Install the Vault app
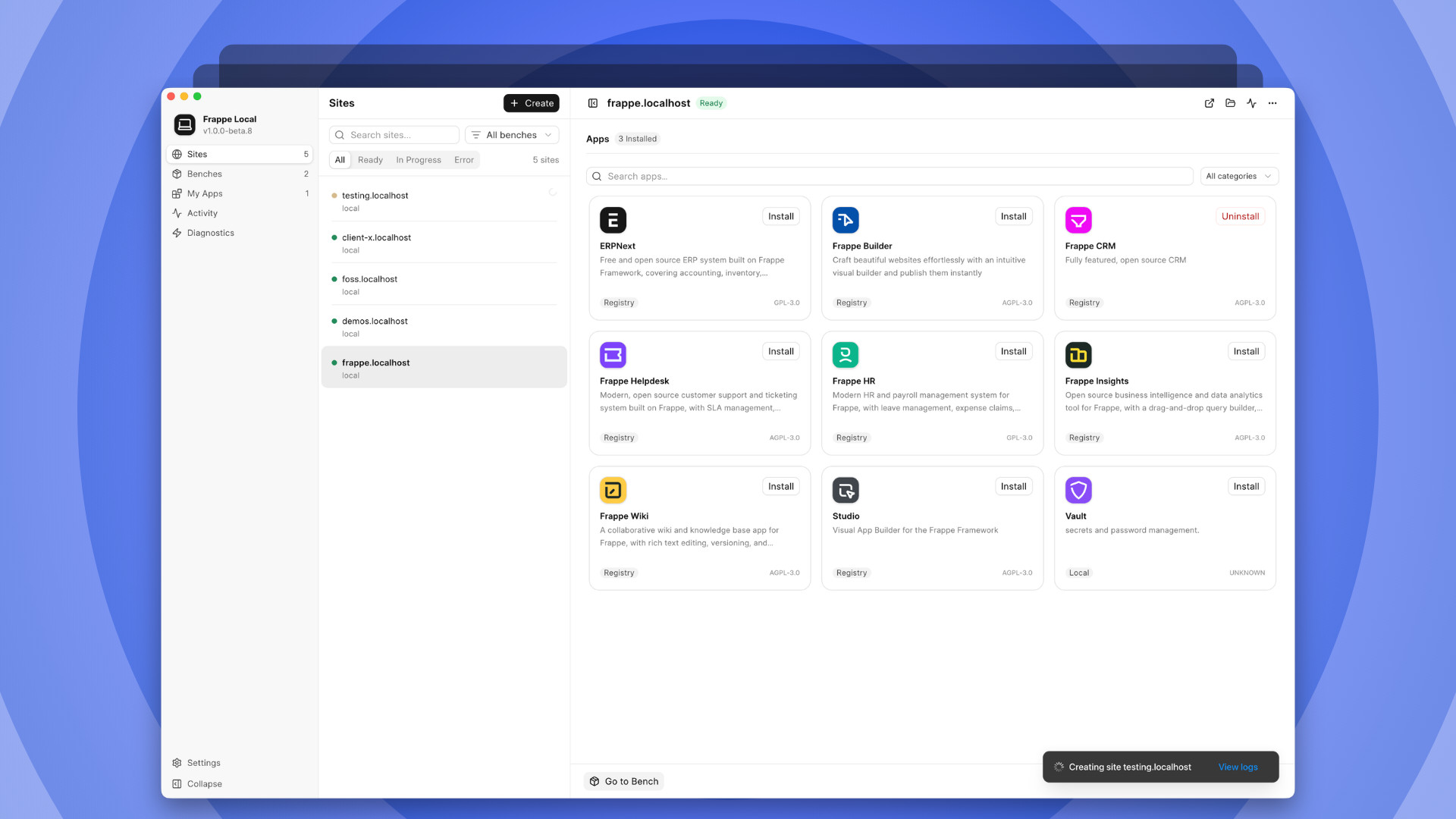This screenshot has height=819, width=1456. coord(1246,487)
